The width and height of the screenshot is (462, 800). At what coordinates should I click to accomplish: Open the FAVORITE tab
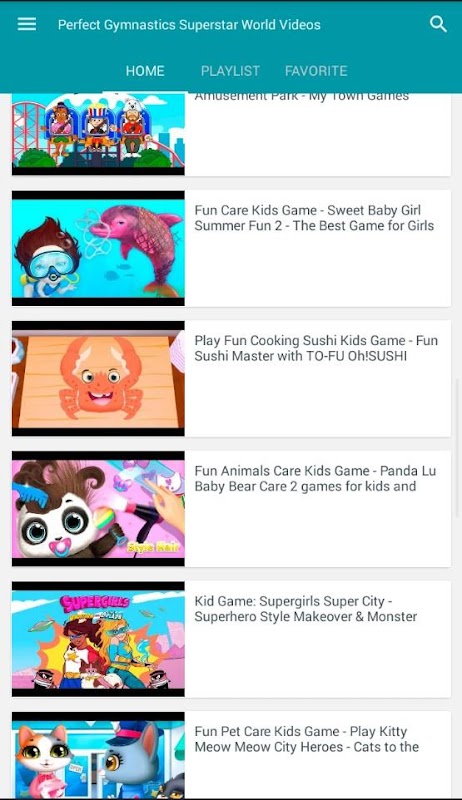point(316,71)
